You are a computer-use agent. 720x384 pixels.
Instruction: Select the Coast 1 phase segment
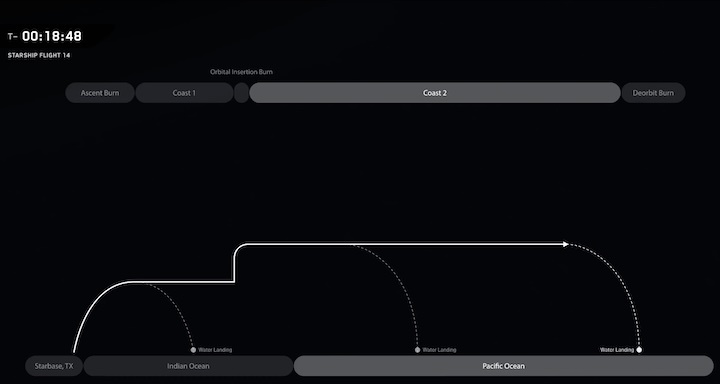coord(184,93)
